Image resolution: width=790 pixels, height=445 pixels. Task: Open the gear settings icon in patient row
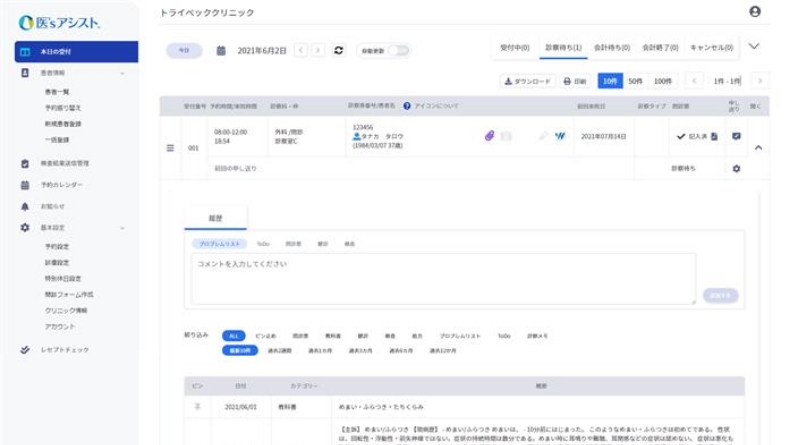point(736,169)
